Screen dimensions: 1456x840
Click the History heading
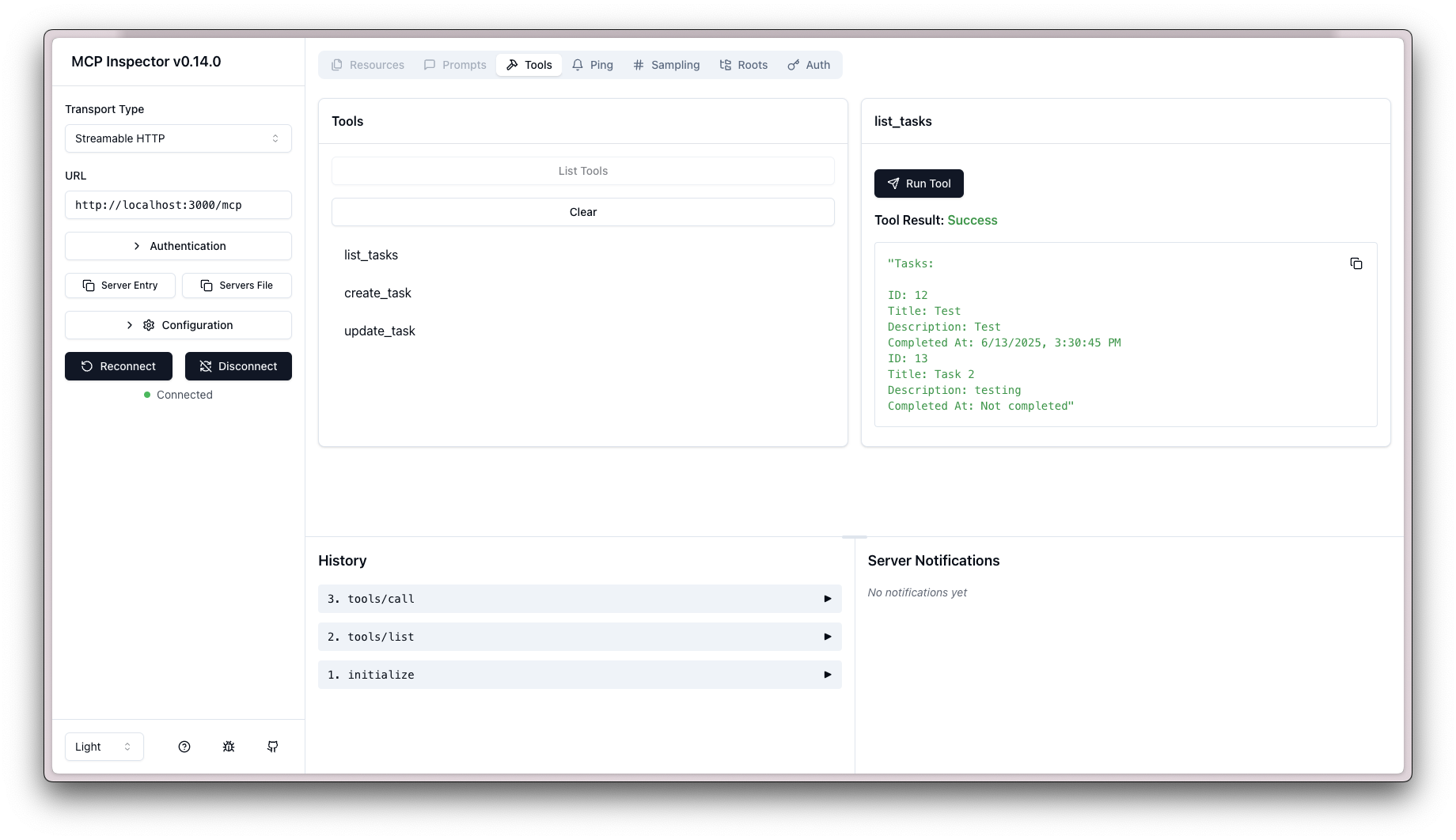(342, 561)
